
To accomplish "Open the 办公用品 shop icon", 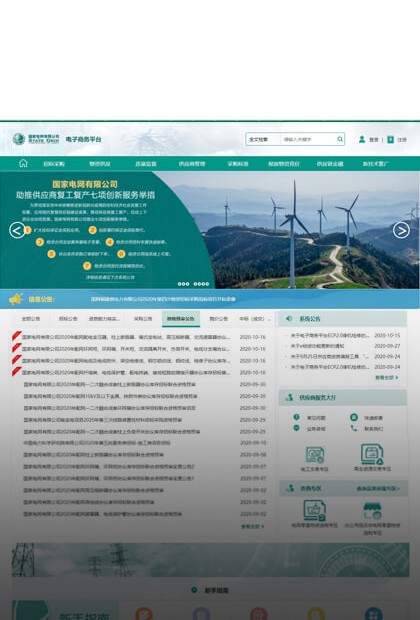I will [x=372, y=510].
